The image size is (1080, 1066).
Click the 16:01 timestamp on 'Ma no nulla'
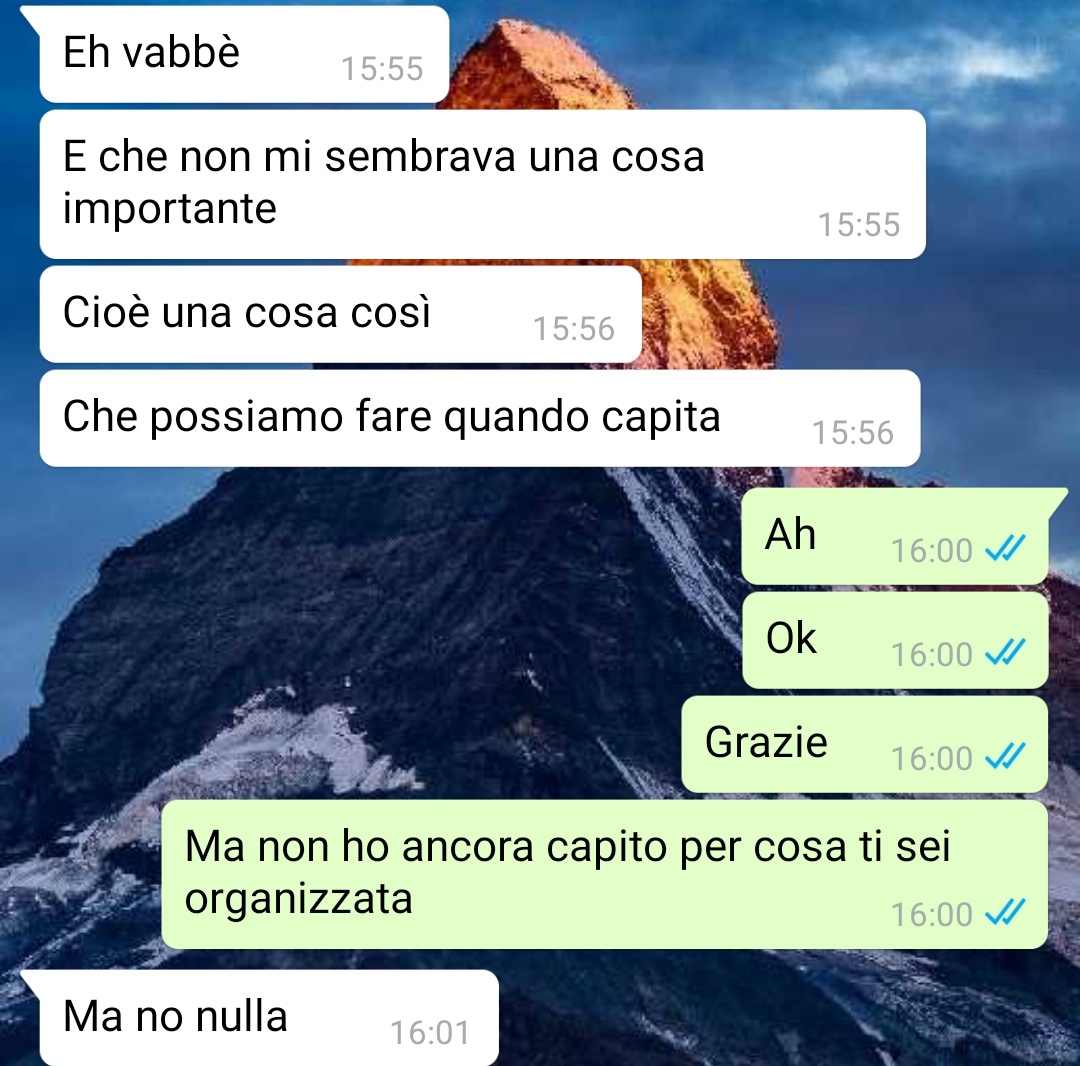point(430,1032)
